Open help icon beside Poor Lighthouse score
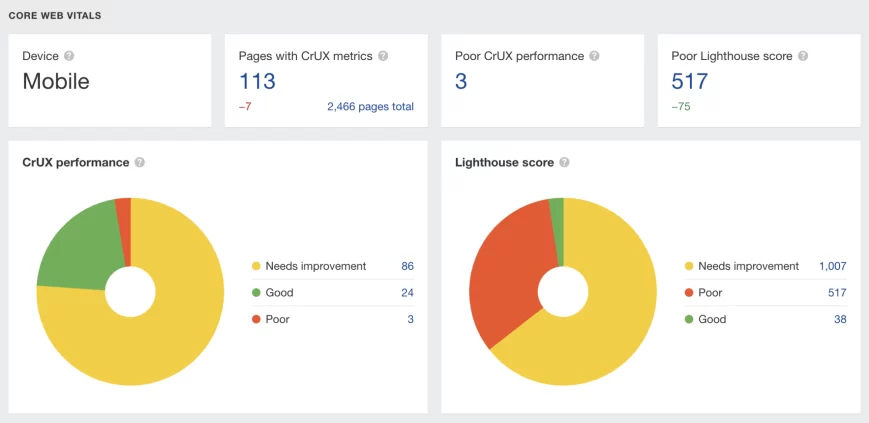The height and width of the screenshot is (423, 869). click(x=803, y=56)
